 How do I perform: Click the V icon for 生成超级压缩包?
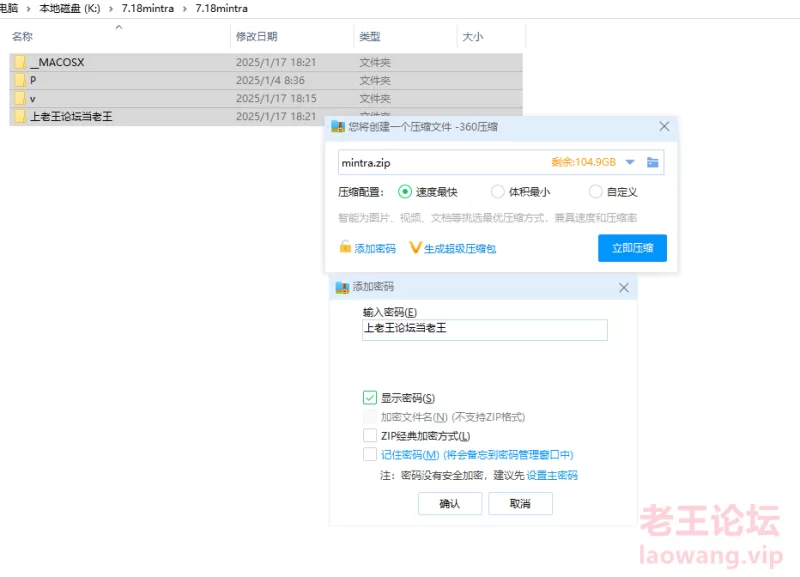coord(416,248)
